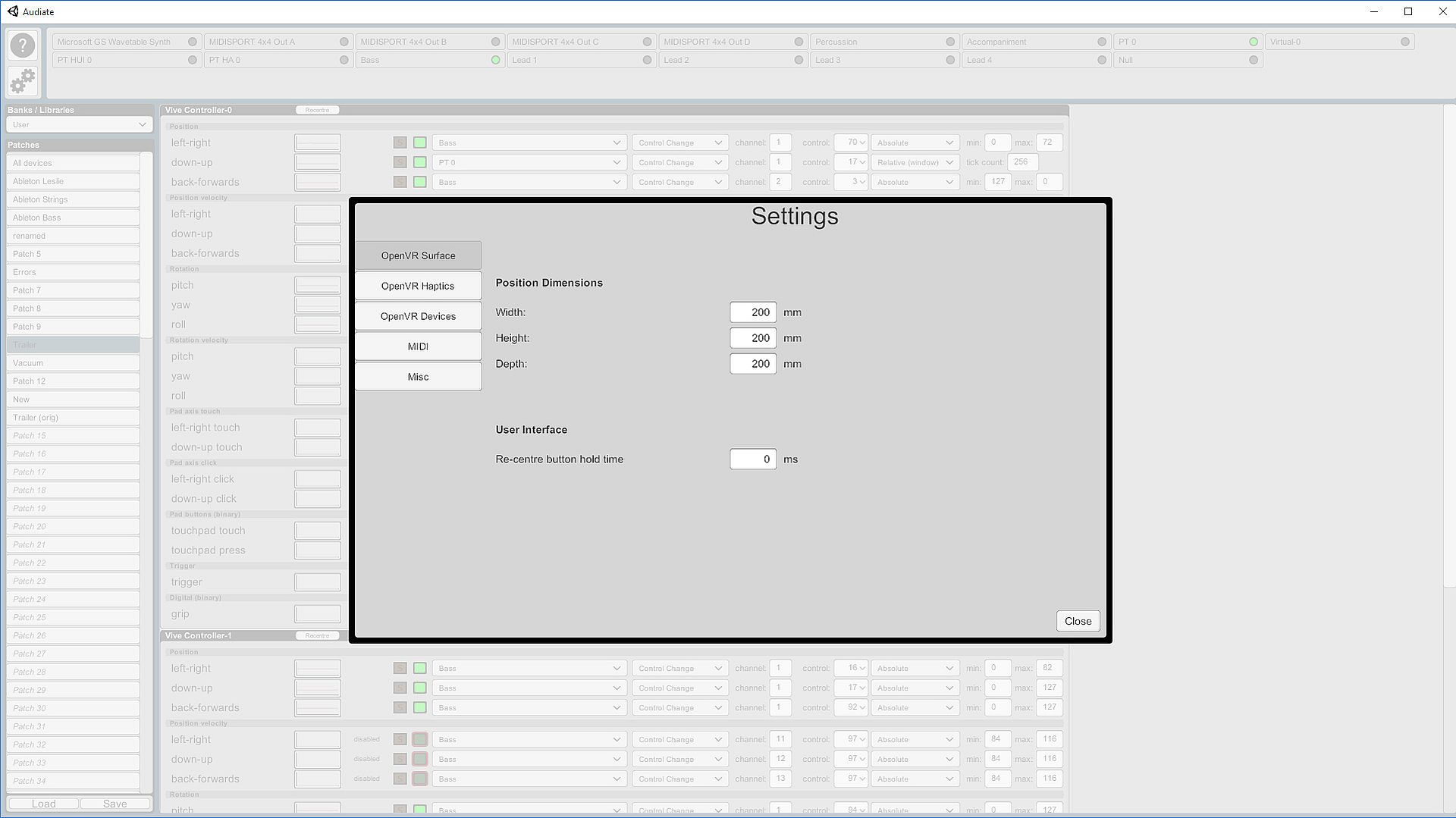Toggle Accompaniment output indicator
1456x818 pixels.
[1103, 42]
